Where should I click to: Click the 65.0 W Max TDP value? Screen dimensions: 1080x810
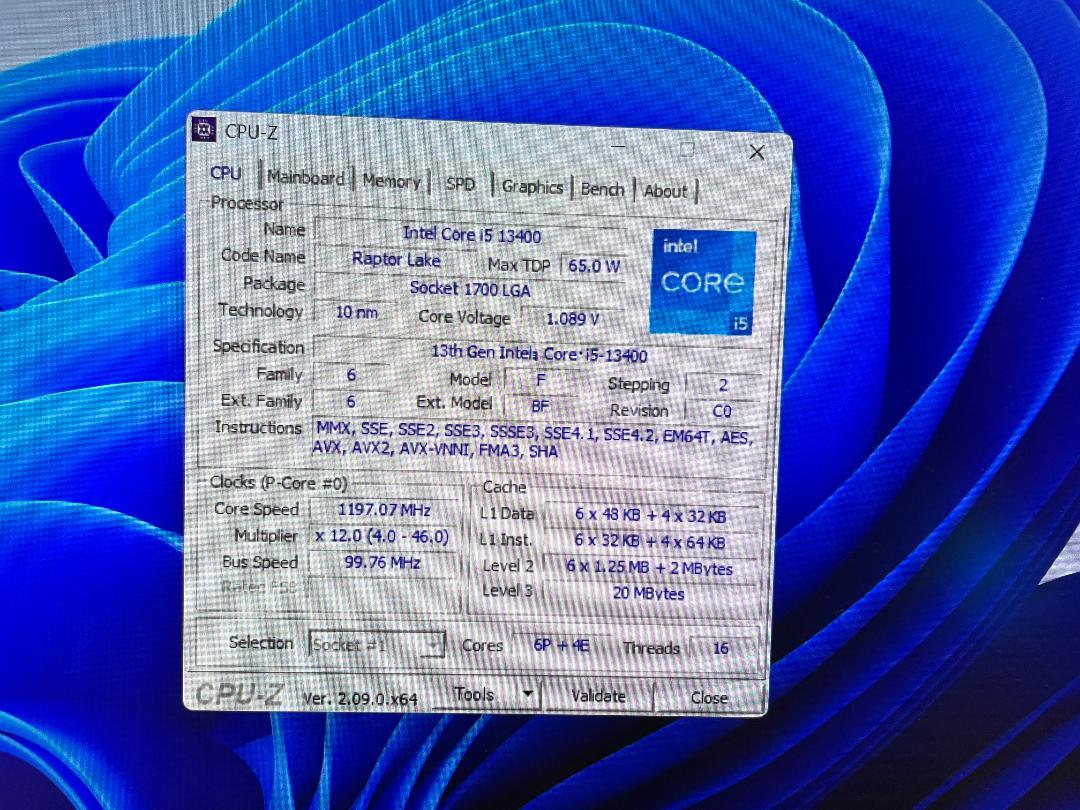(594, 266)
